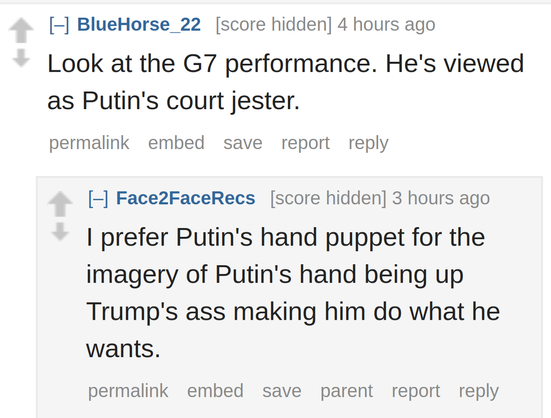Save BlueHorse_22's comment
Screen dimensions: 551x418
[243, 143]
